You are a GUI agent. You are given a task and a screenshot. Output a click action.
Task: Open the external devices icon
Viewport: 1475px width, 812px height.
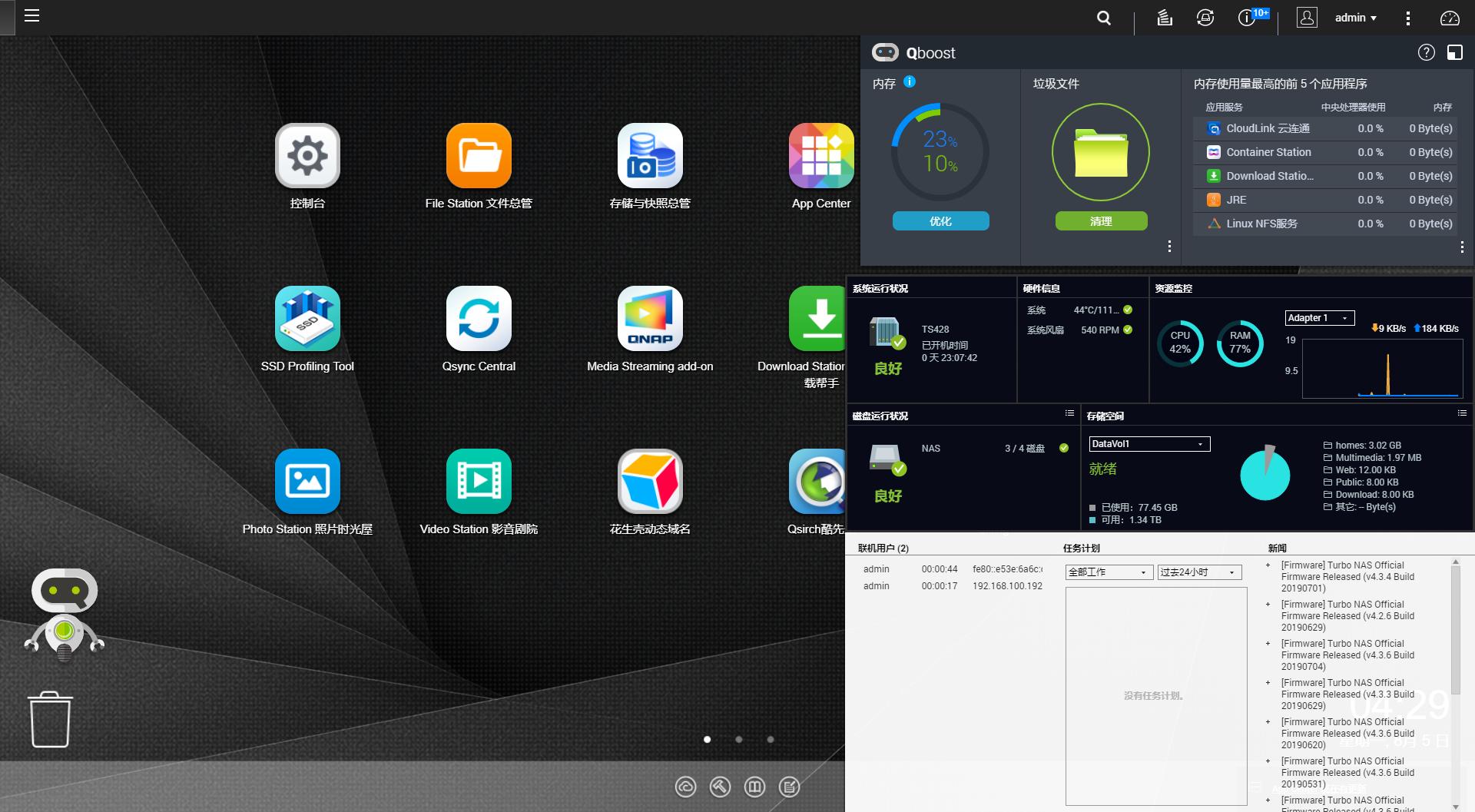point(1205,18)
